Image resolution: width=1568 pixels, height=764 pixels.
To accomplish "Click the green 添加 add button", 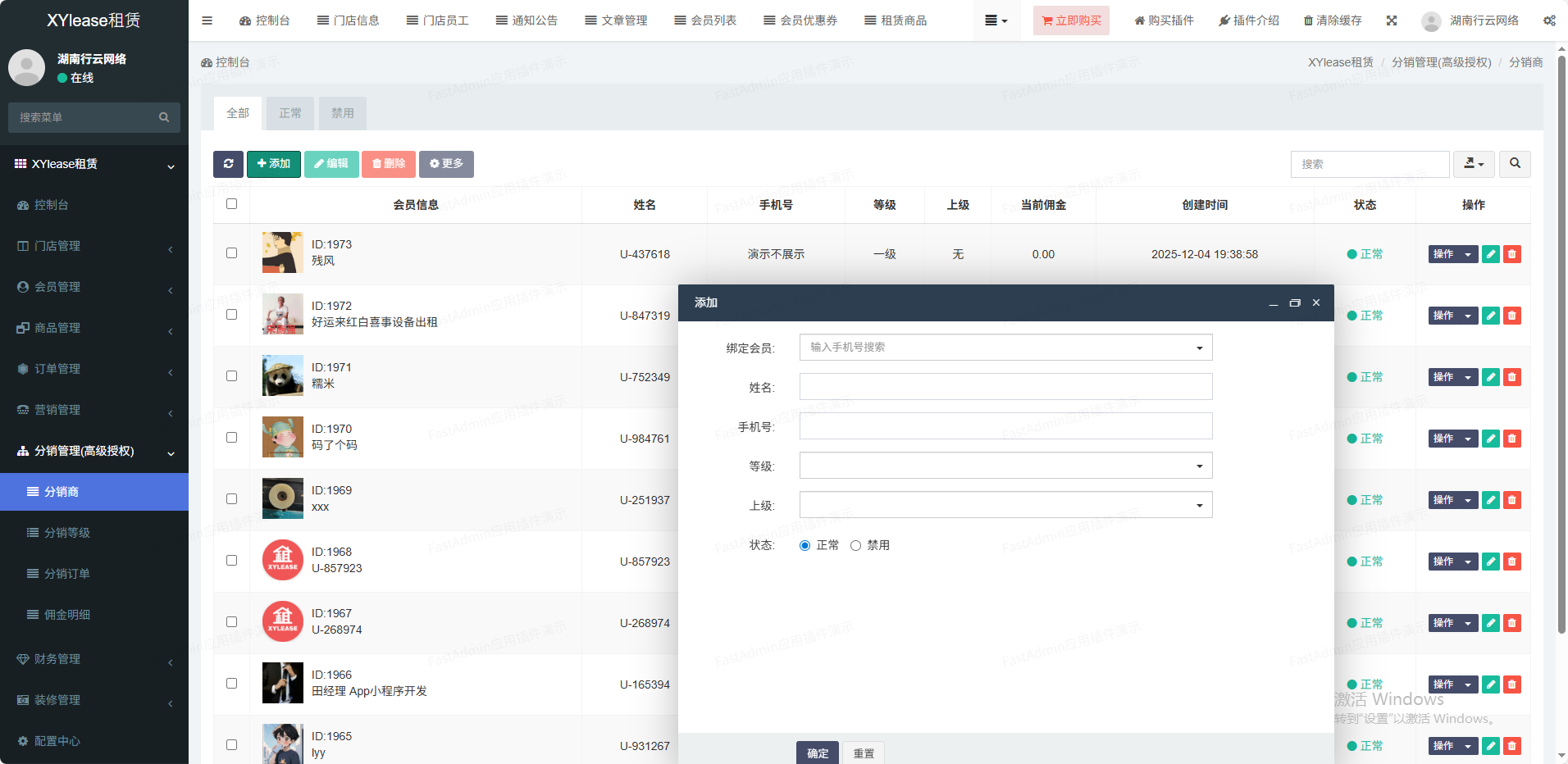I will click(x=273, y=164).
